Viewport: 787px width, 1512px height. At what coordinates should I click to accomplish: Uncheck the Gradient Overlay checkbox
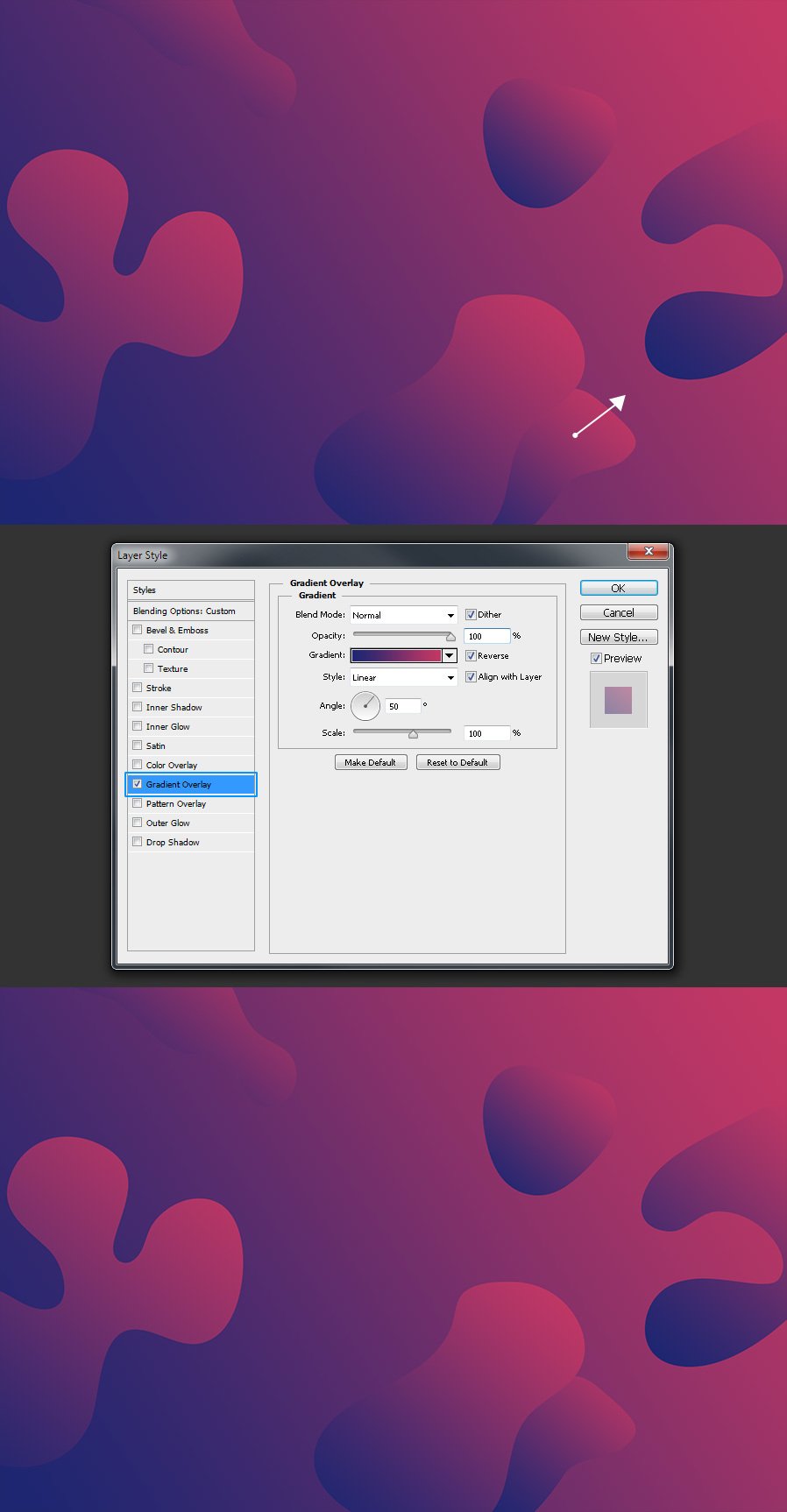tap(137, 784)
